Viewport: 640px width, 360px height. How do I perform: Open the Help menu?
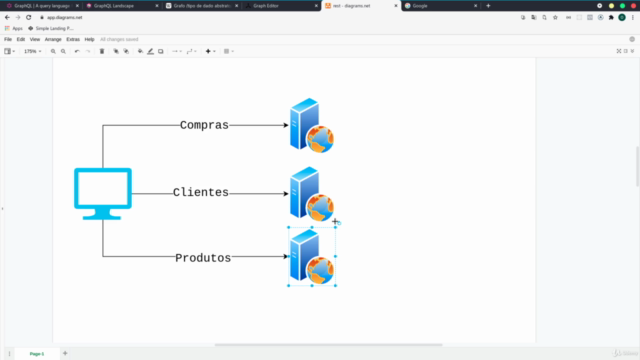(89, 40)
